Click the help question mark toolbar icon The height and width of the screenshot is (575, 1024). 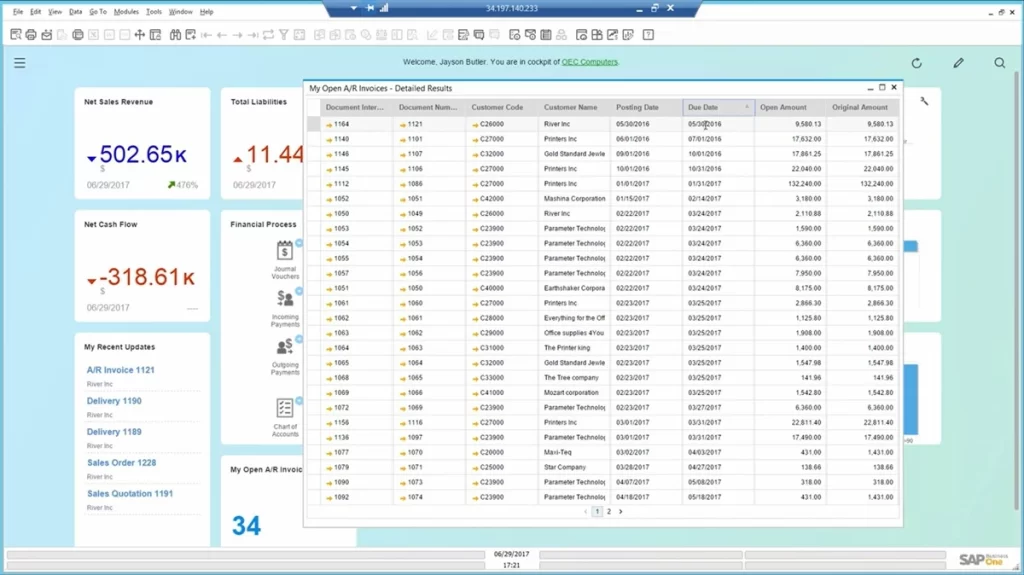(x=648, y=35)
